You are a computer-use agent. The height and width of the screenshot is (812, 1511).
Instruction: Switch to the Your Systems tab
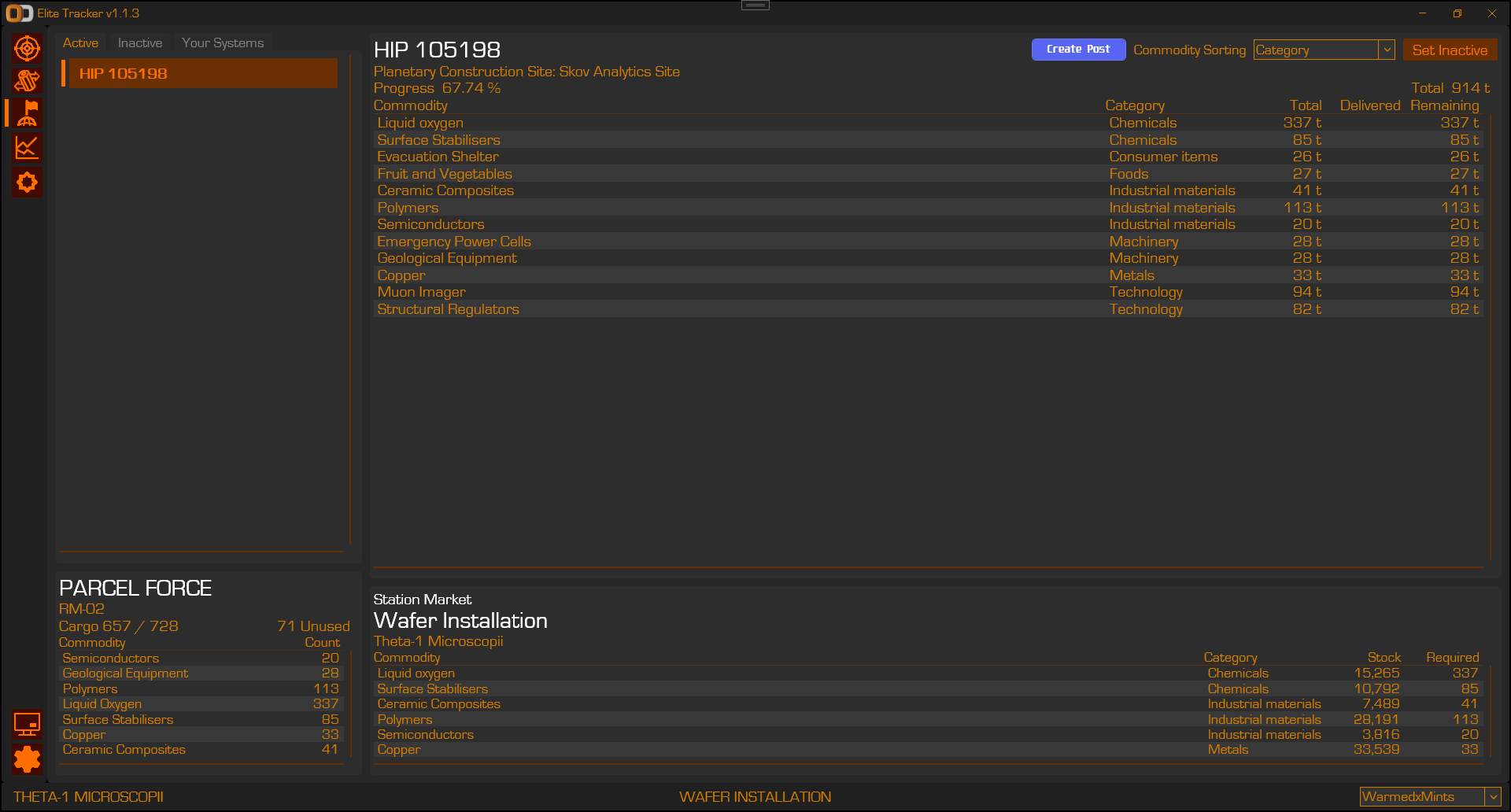pyautogui.click(x=223, y=42)
